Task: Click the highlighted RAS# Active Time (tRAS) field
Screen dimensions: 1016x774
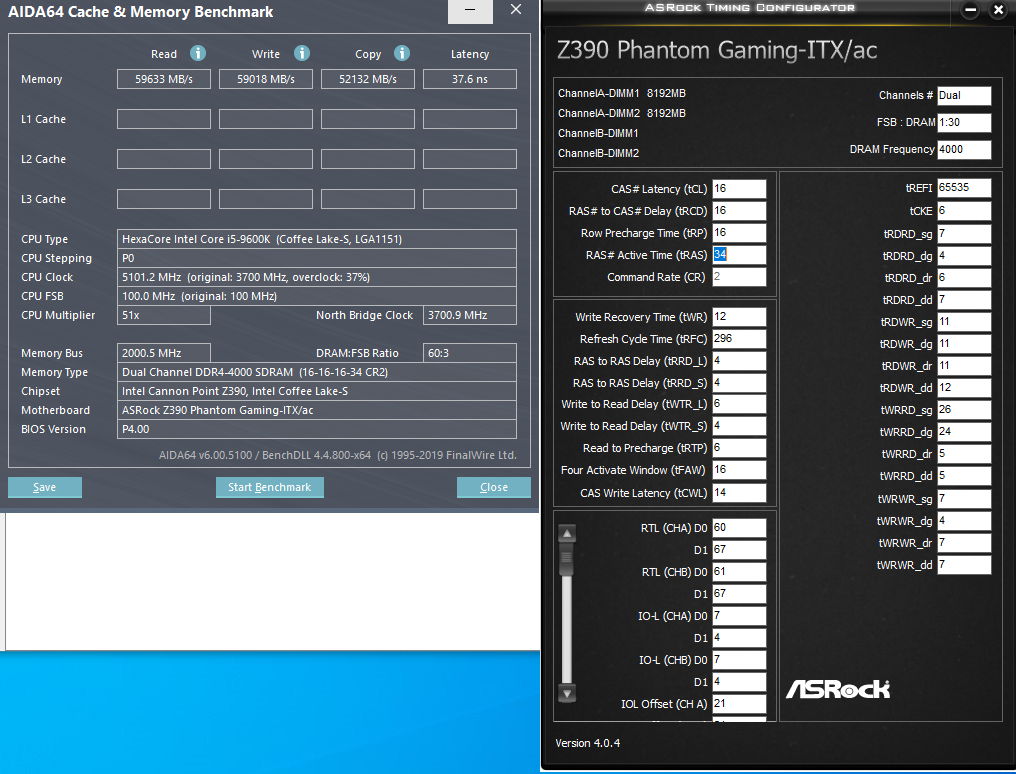Action: click(x=739, y=255)
